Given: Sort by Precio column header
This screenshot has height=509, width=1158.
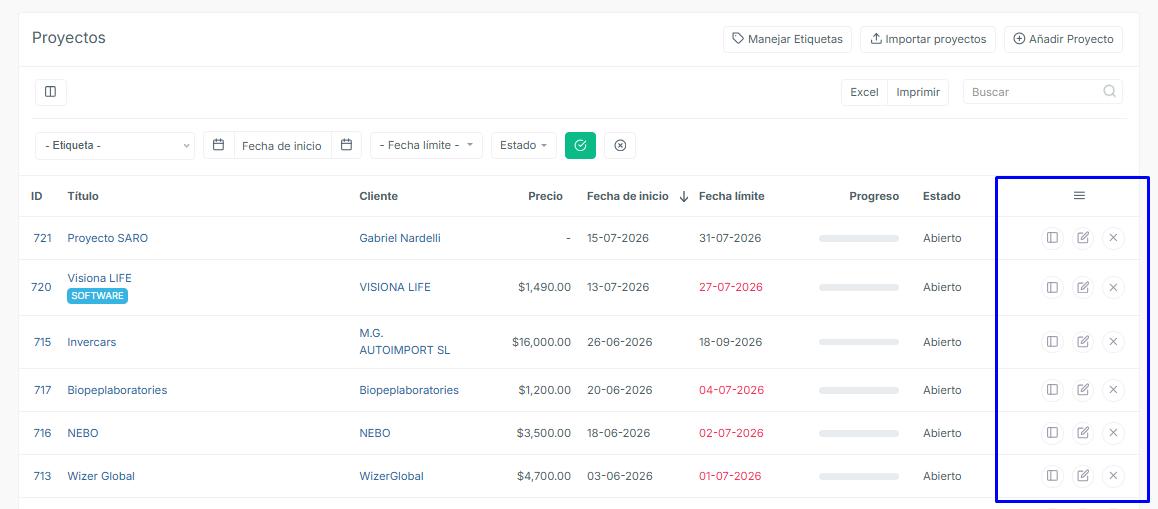Looking at the screenshot, I should tap(545, 196).
